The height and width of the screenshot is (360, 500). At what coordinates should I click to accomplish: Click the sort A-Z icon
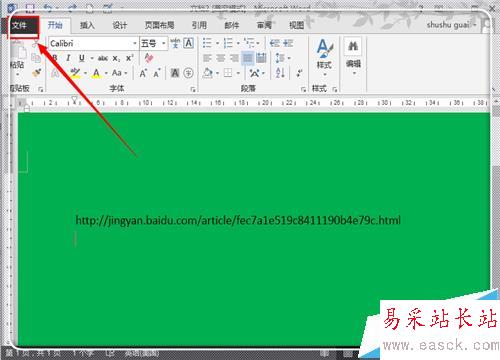(280, 73)
